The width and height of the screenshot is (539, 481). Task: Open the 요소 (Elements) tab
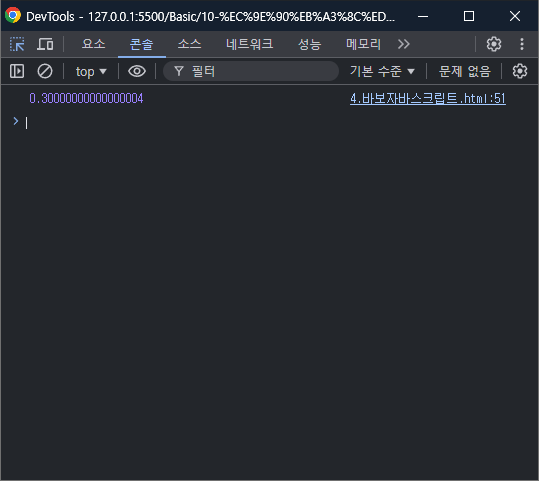pyautogui.click(x=93, y=44)
